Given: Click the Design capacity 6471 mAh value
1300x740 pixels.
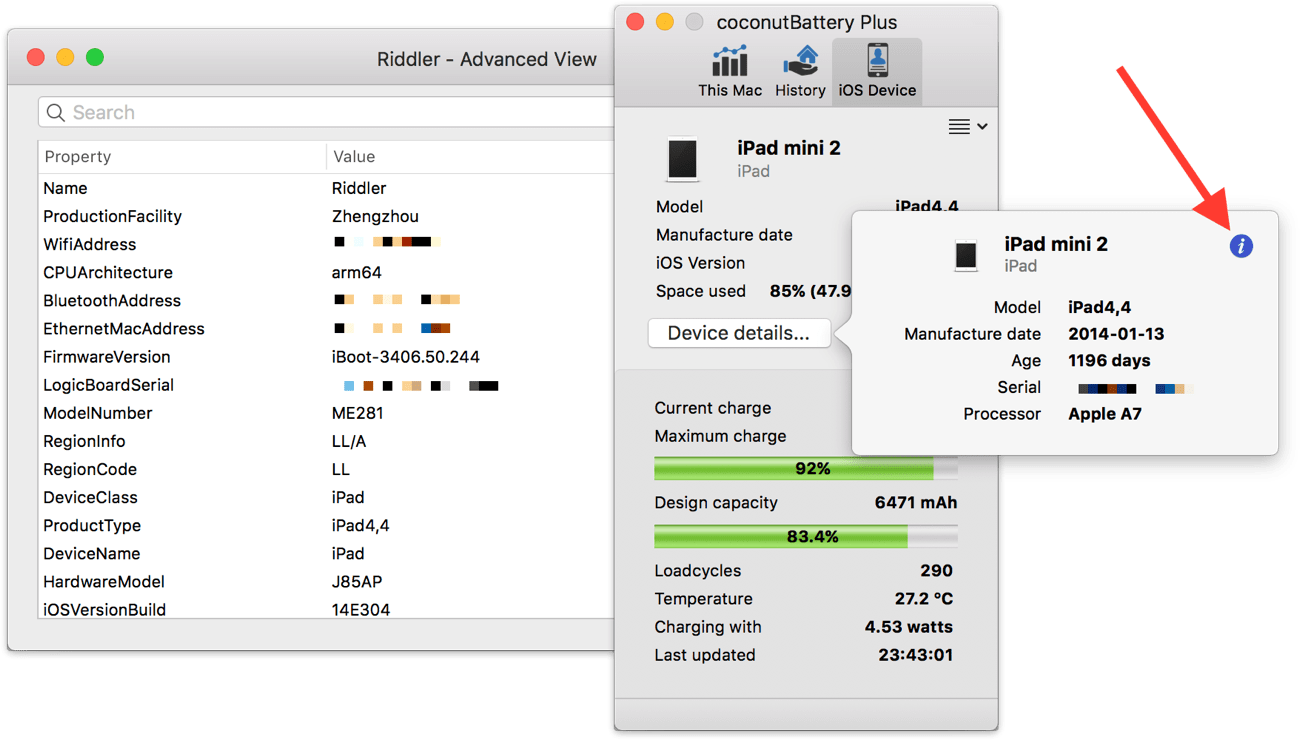Looking at the screenshot, I should pos(916,502).
